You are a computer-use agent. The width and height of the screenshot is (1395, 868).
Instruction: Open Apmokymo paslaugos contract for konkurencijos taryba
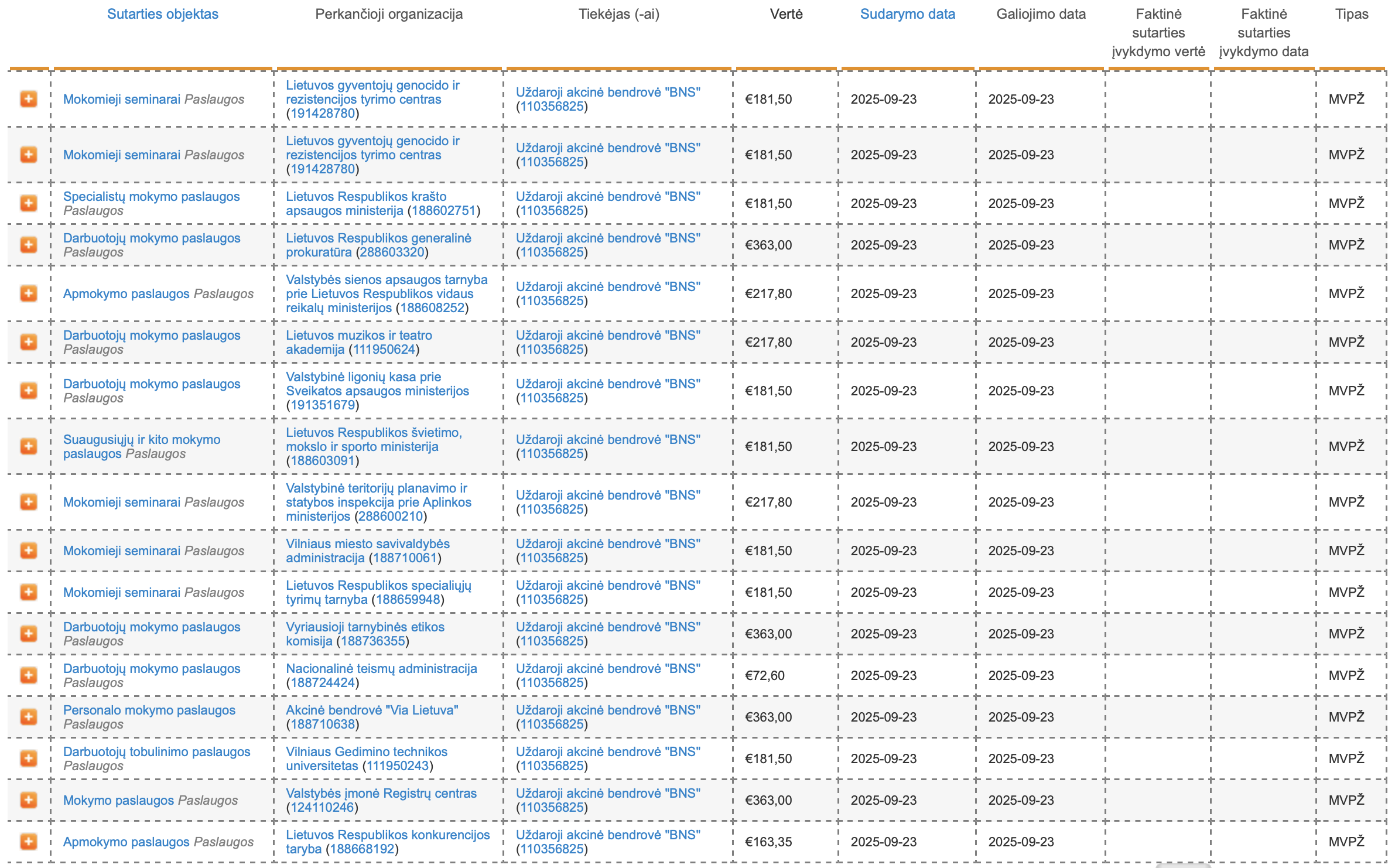[x=126, y=842]
